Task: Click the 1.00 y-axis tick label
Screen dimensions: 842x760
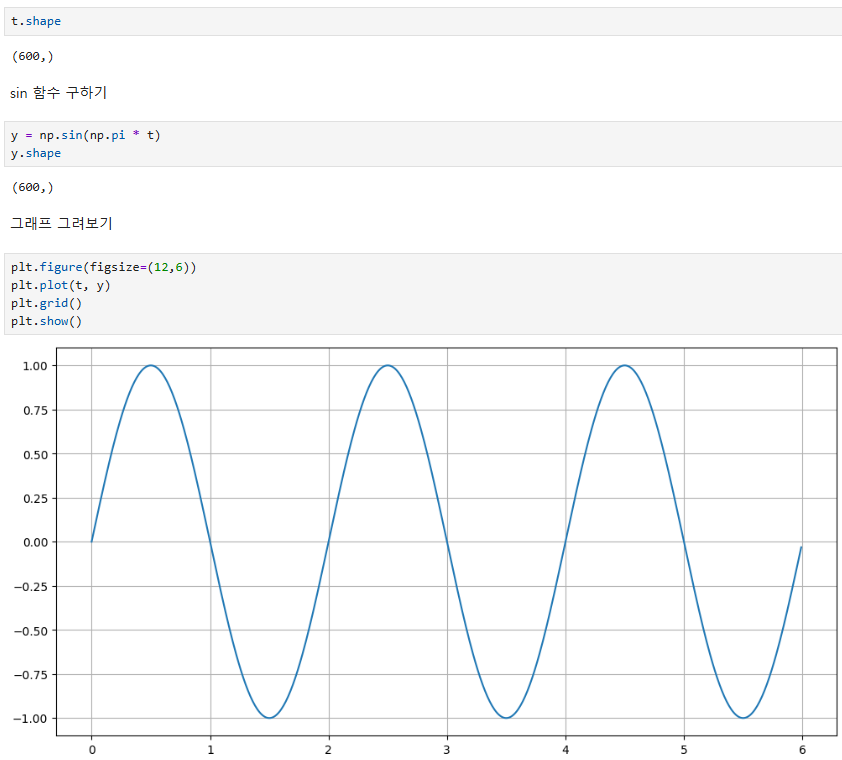Action: pos(35,366)
